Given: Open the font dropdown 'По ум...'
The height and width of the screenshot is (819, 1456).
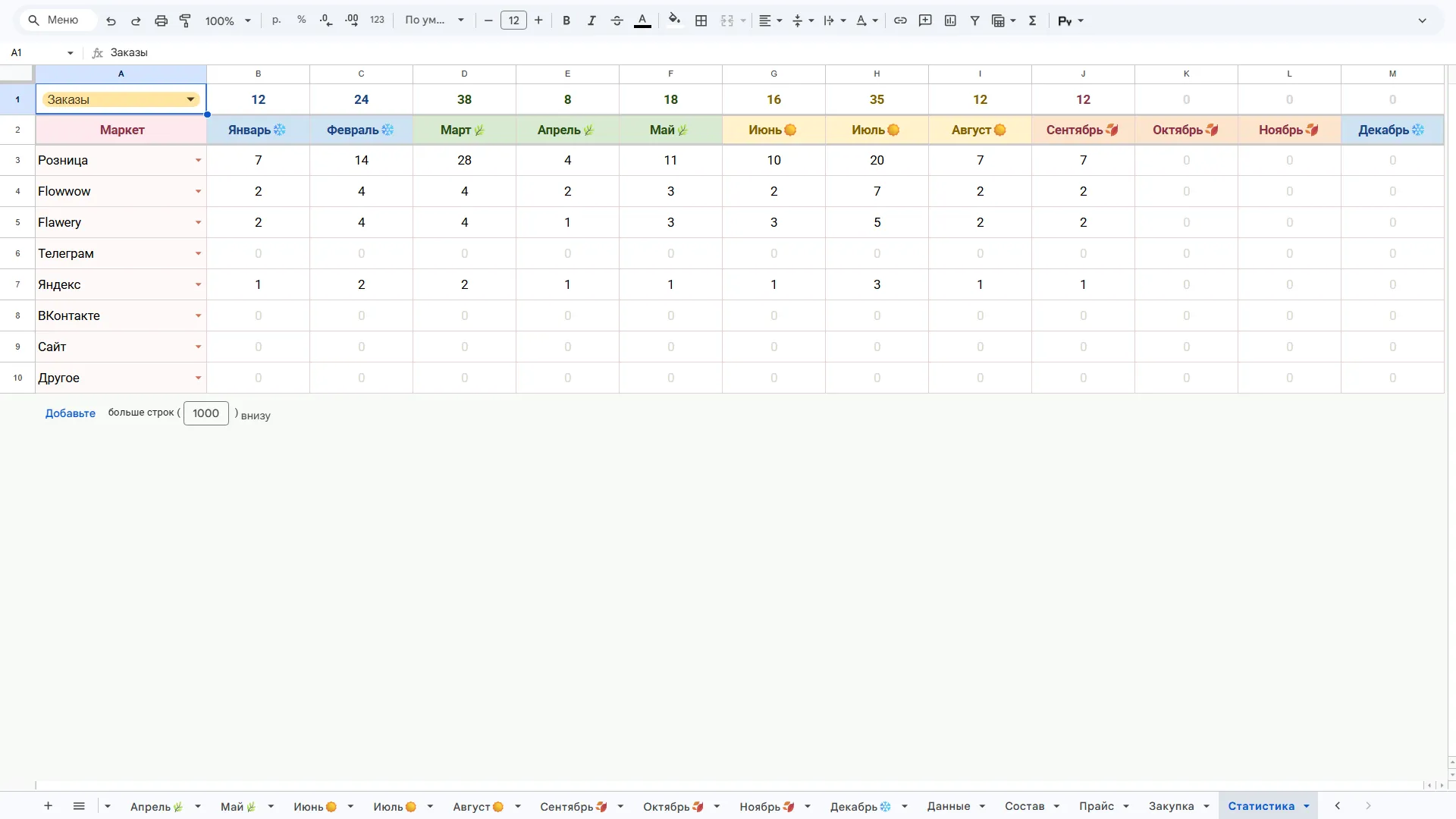Looking at the screenshot, I should pos(435,20).
